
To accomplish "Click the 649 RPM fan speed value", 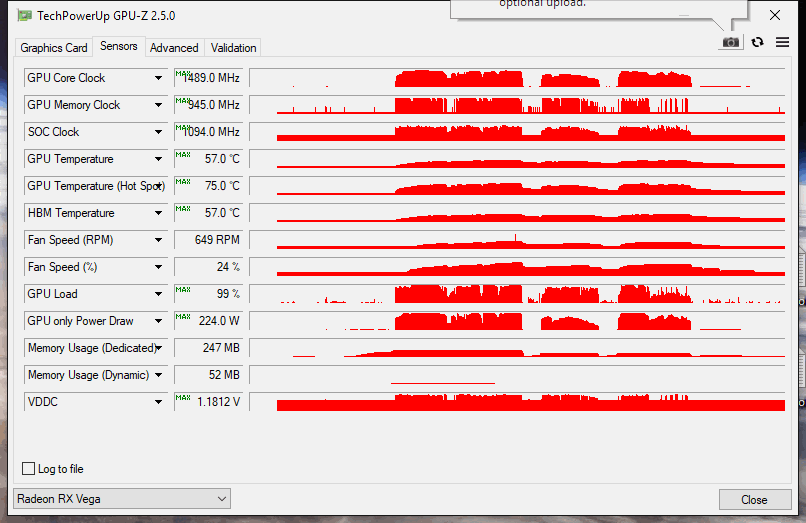I will click(209, 240).
